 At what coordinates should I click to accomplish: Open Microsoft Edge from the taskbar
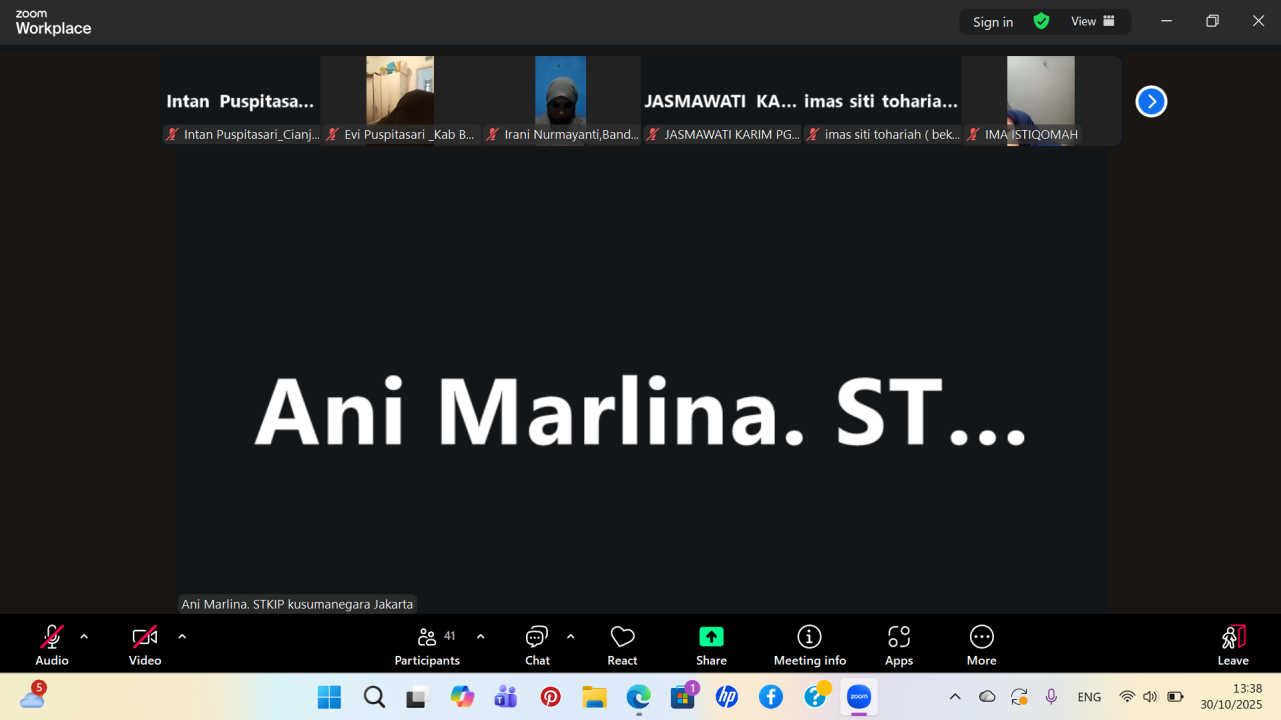tap(638, 697)
